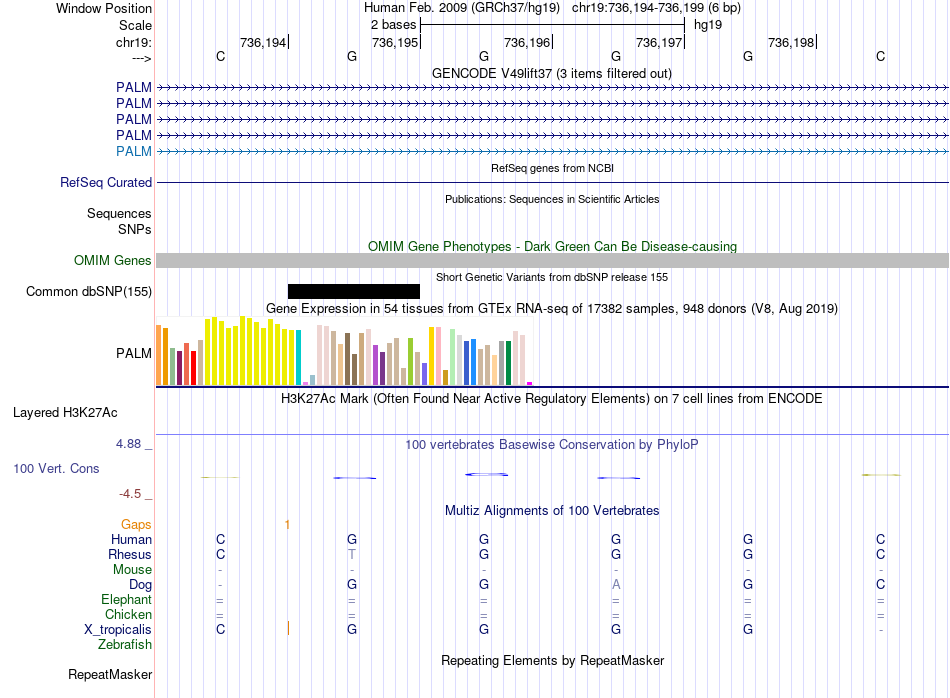
Task: Click the 'RefSeq genes from NCBI' title
Action: point(552,168)
